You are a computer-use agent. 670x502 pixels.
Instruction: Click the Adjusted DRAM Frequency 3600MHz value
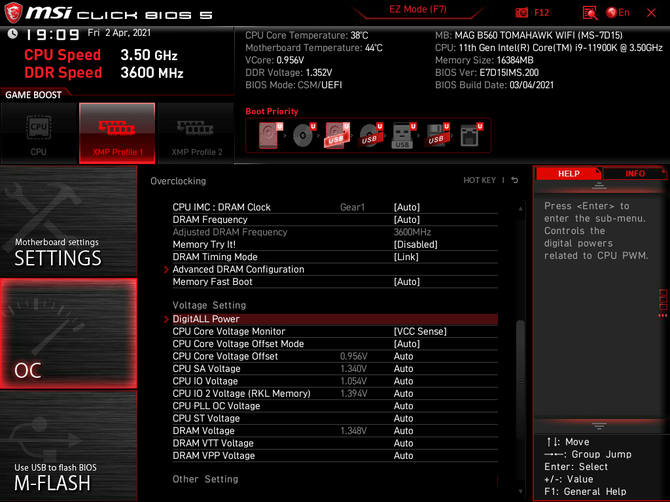(412, 232)
